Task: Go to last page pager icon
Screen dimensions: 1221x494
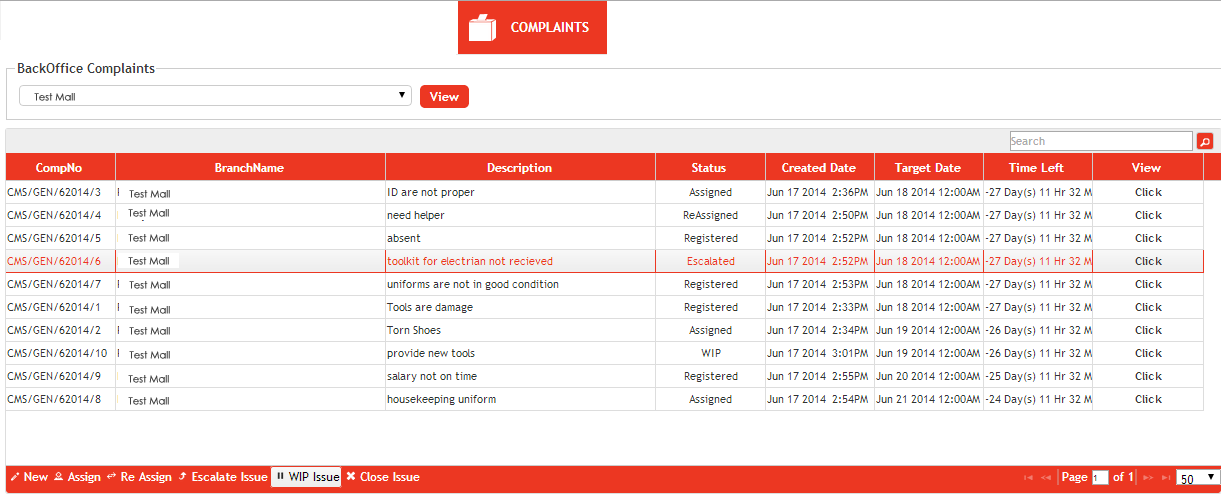Action: pyautogui.click(x=1165, y=478)
